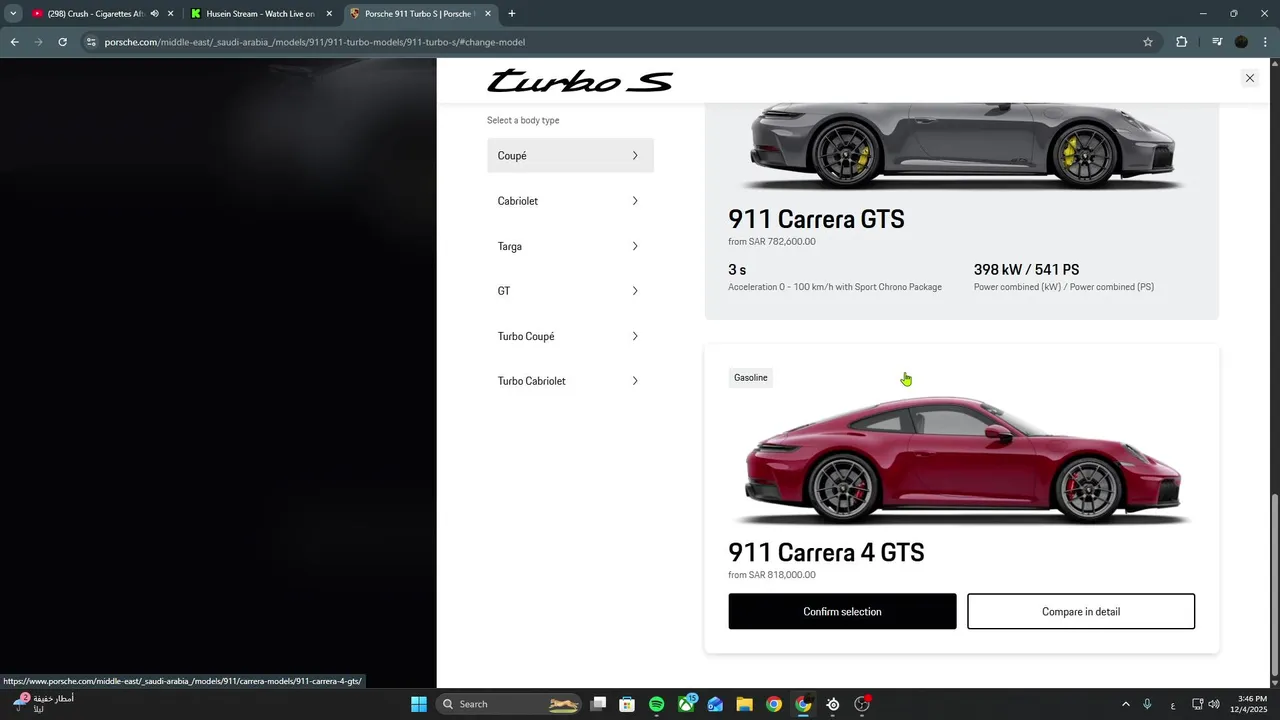Click the page vertical scrollbar thumb
Screen dimensions: 1280x720
(x=1273, y=583)
